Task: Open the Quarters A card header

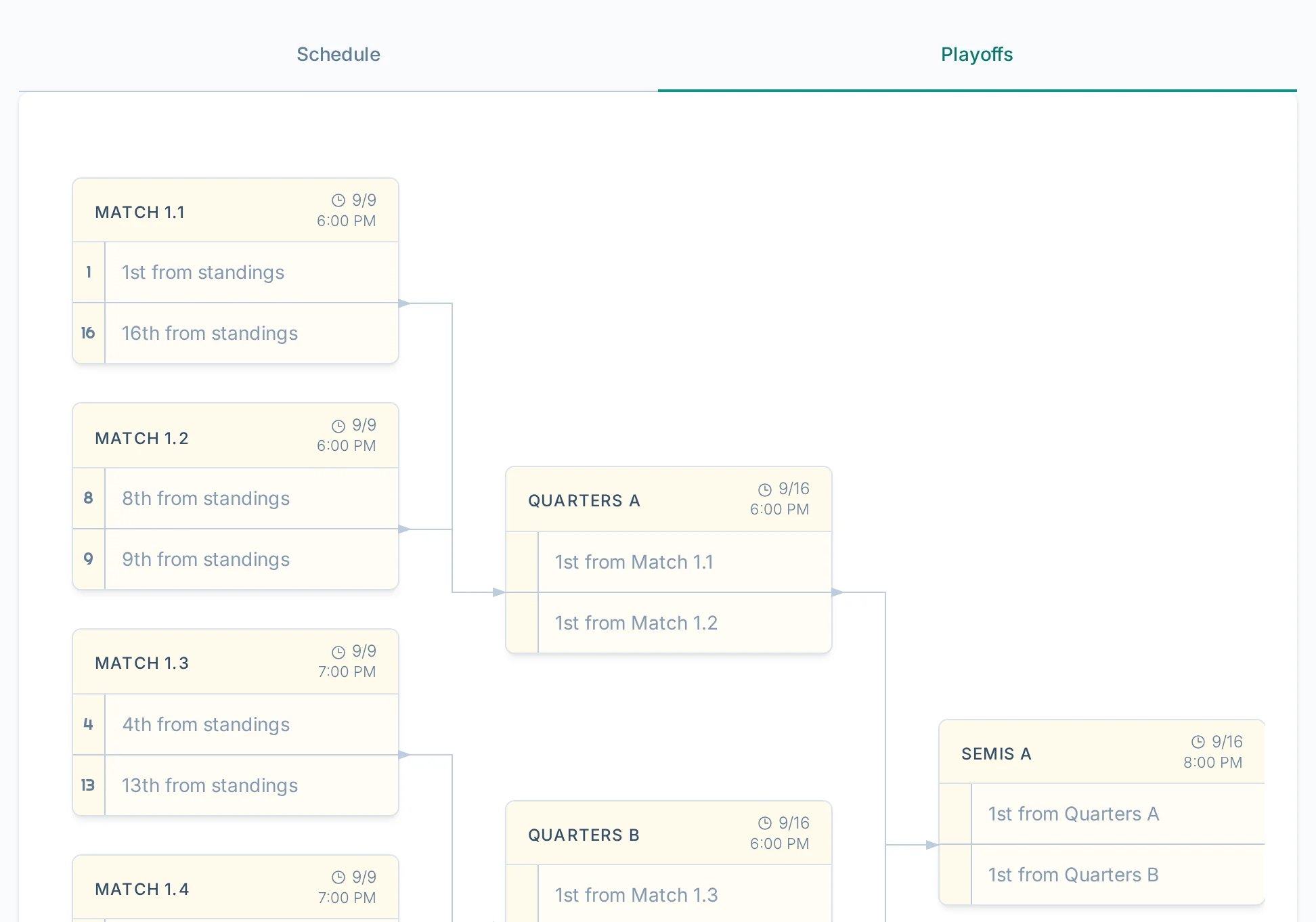Action: point(669,500)
